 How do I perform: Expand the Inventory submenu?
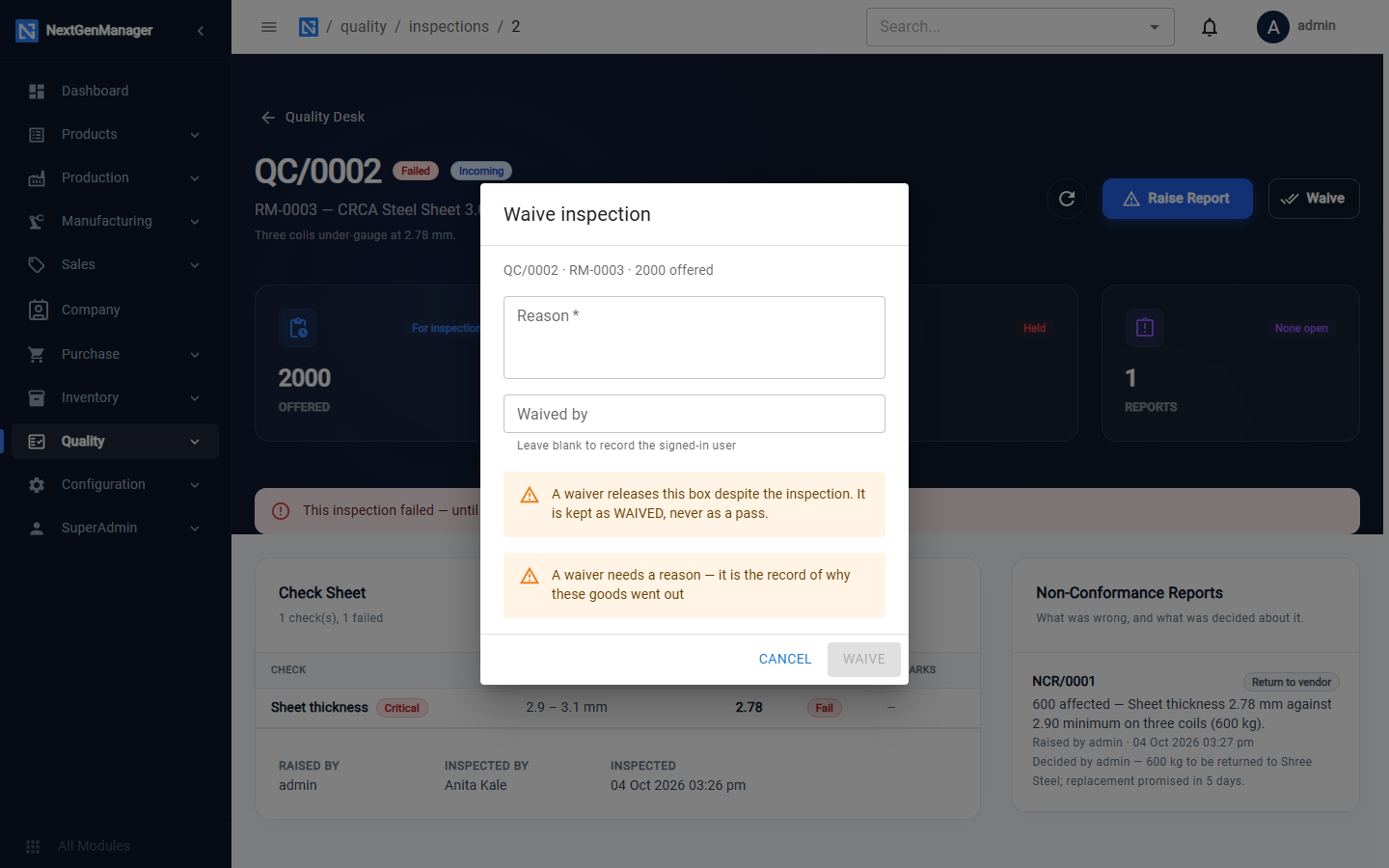point(195,398)
